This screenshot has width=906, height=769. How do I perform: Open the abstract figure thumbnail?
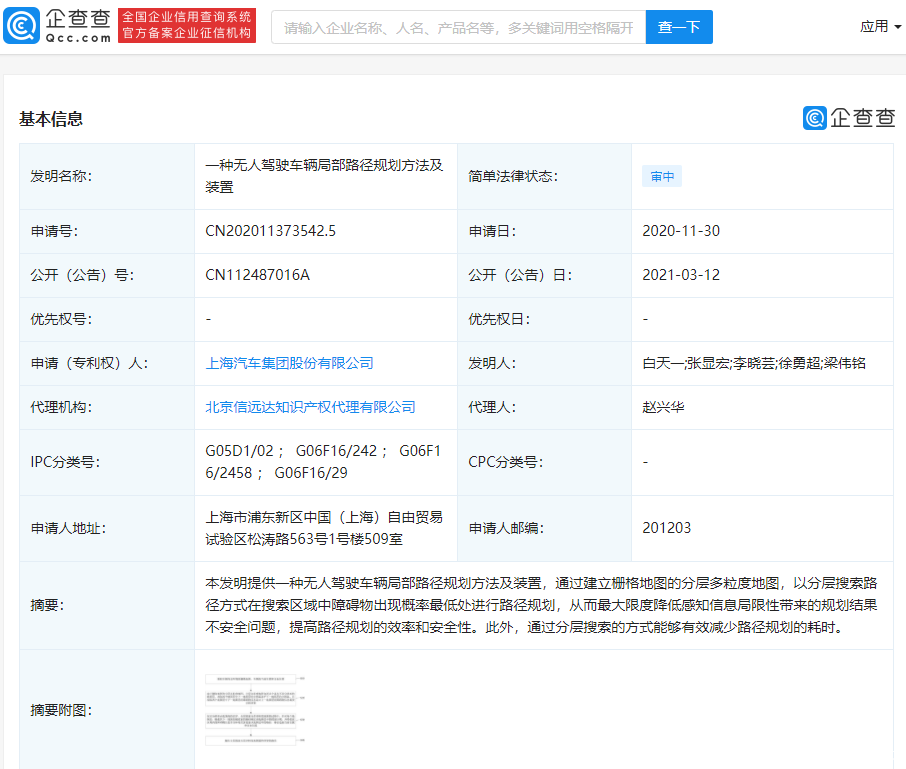(x=255, y=710)
